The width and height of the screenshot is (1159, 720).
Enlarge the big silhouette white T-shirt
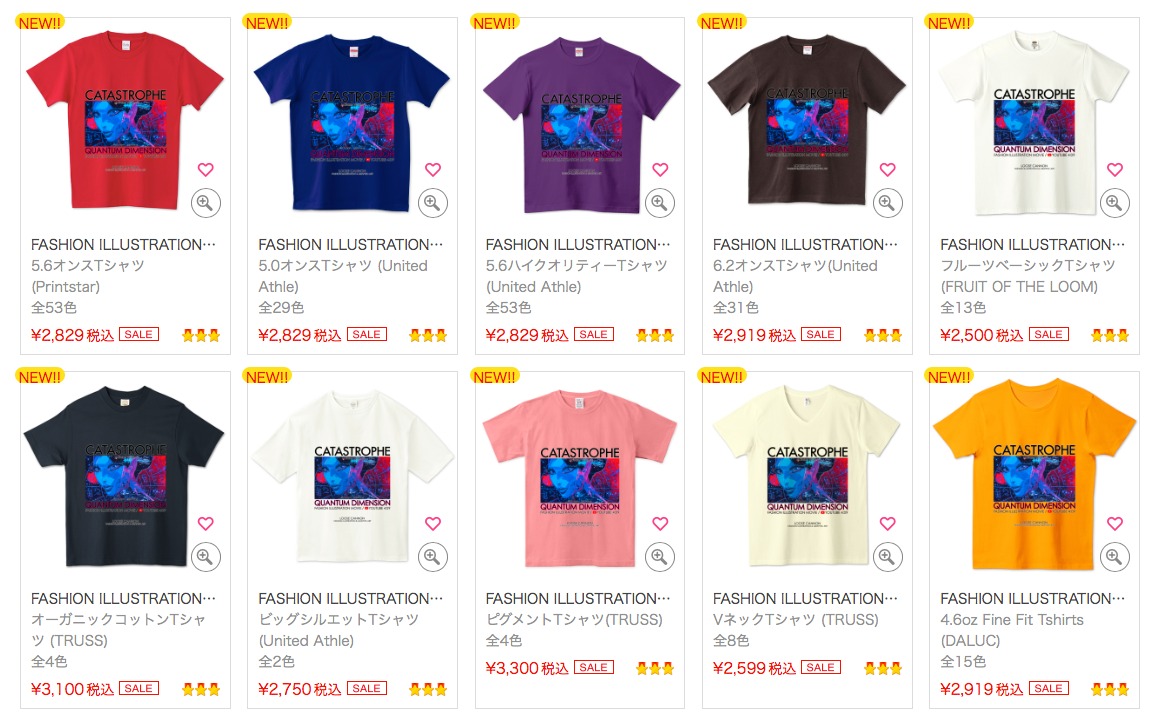[x=432, y=557]
